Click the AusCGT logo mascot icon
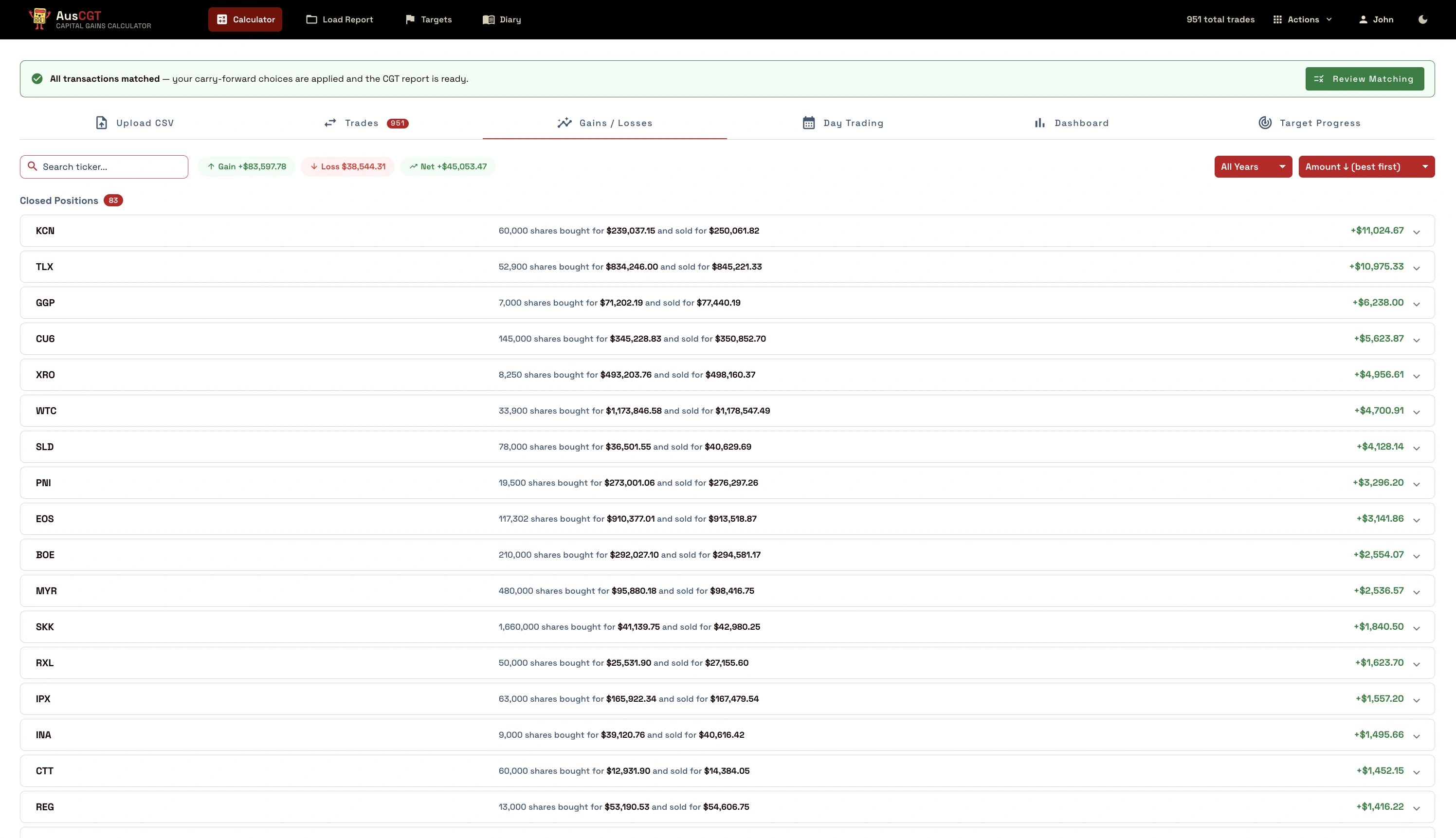Image resolution: width=1456 pixels, height=838 pixels. tap(39, 19)
